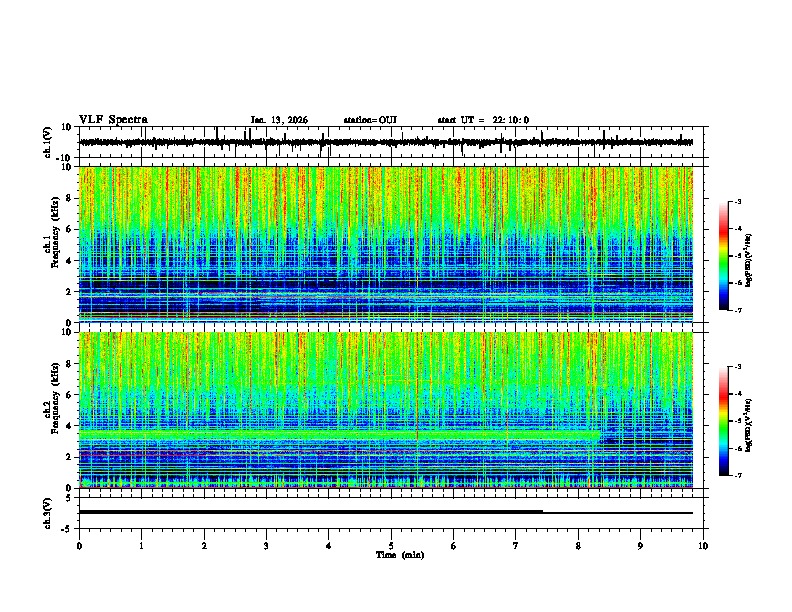Click the ch.3 voltage trace line

[386, 512]
